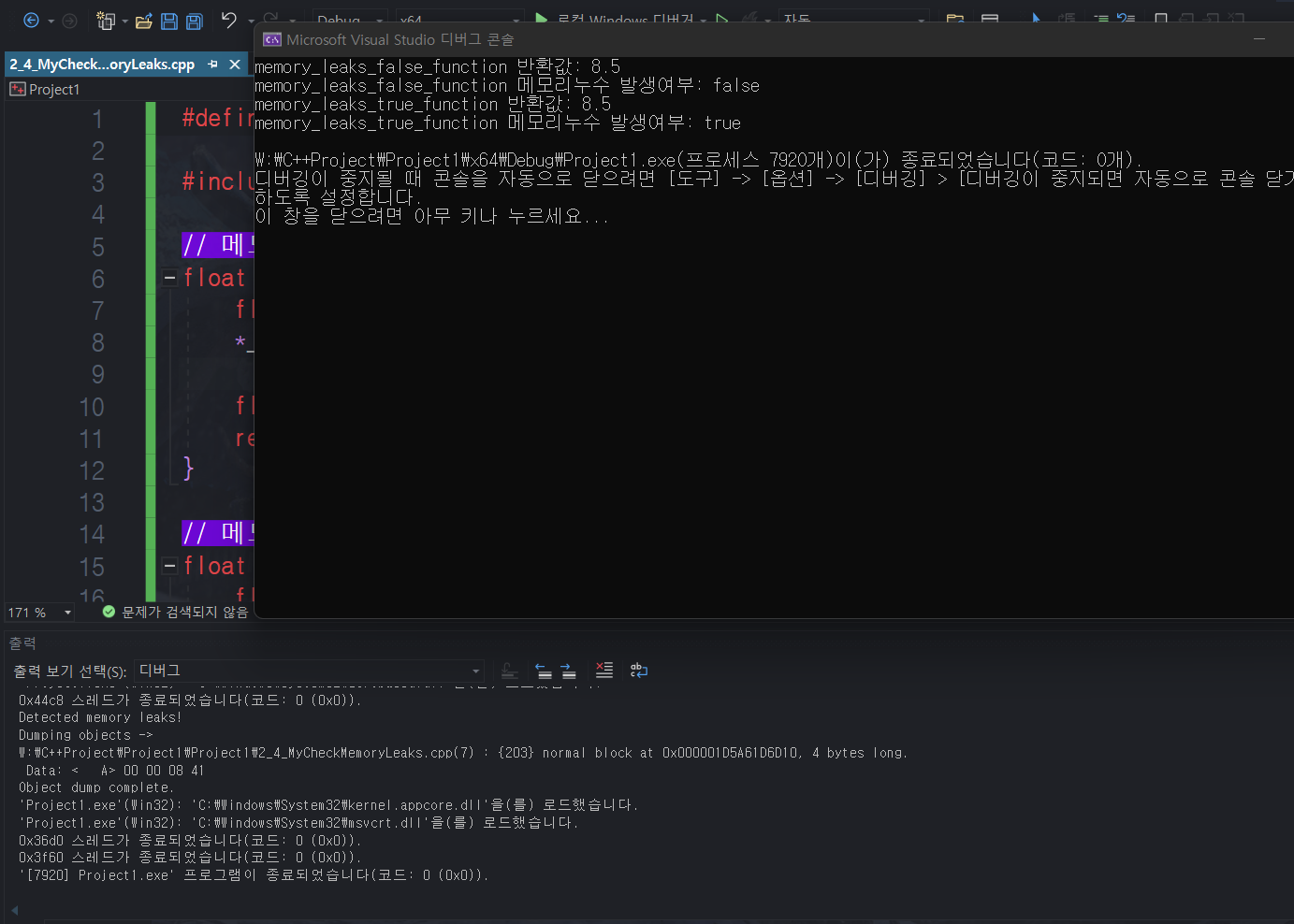Click the console line ending with 'true'

[x=498, y=123]
